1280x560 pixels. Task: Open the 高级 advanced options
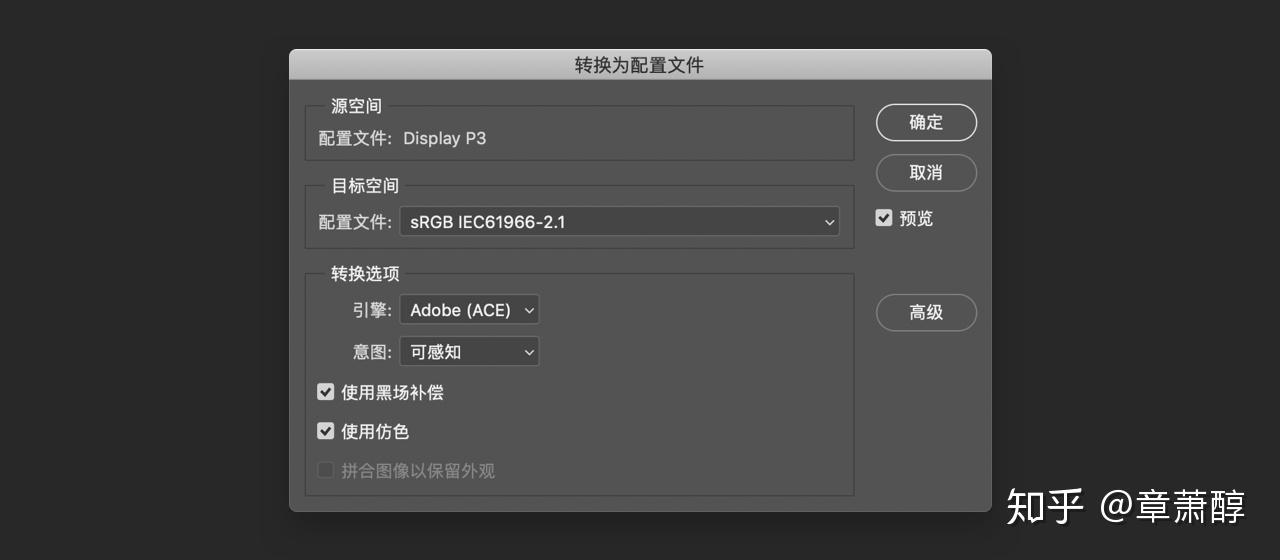point(926,312)
